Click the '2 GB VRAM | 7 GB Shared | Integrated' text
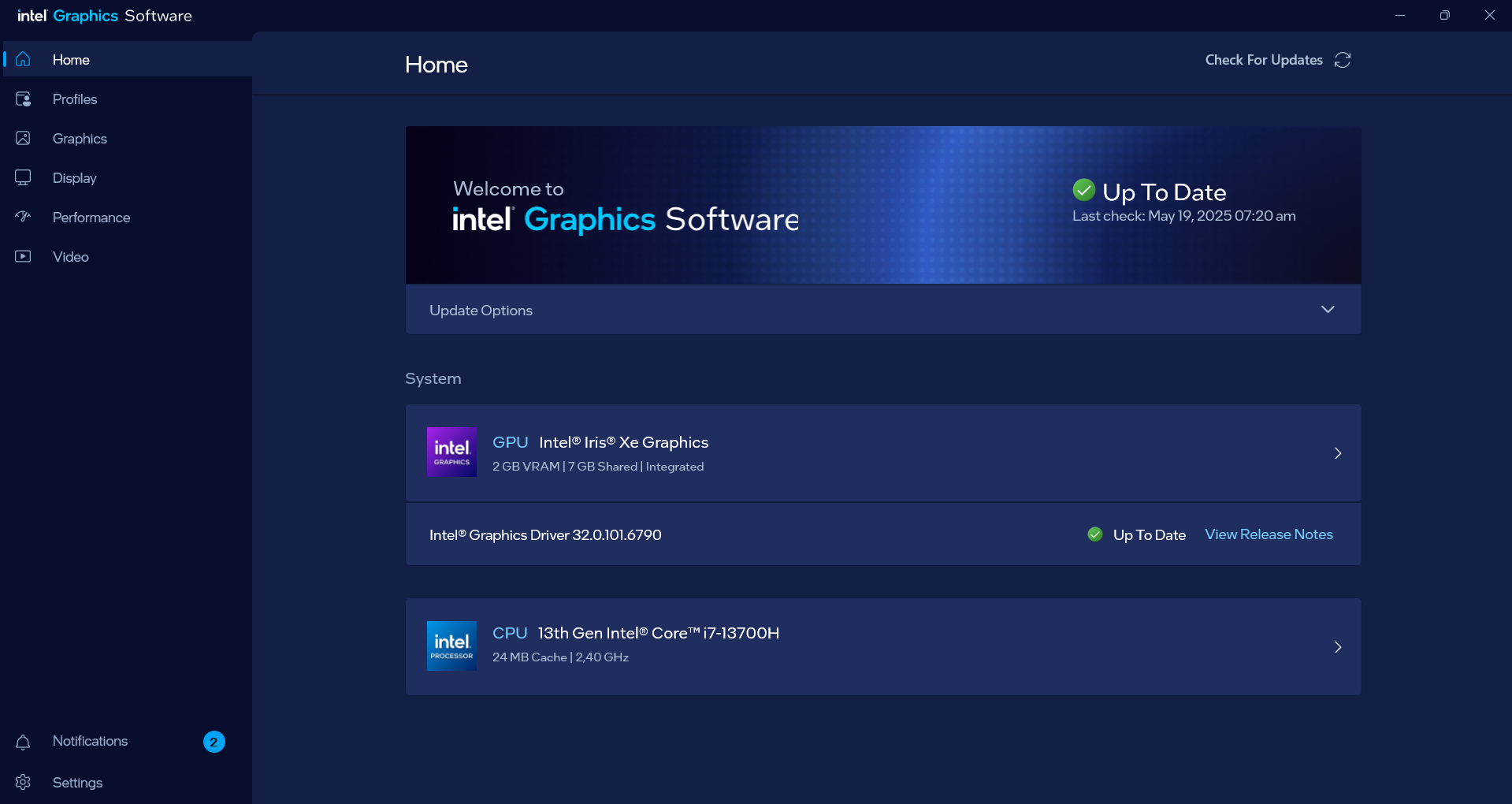Viewport: 1512px width, 804px height. pos(598,467)
